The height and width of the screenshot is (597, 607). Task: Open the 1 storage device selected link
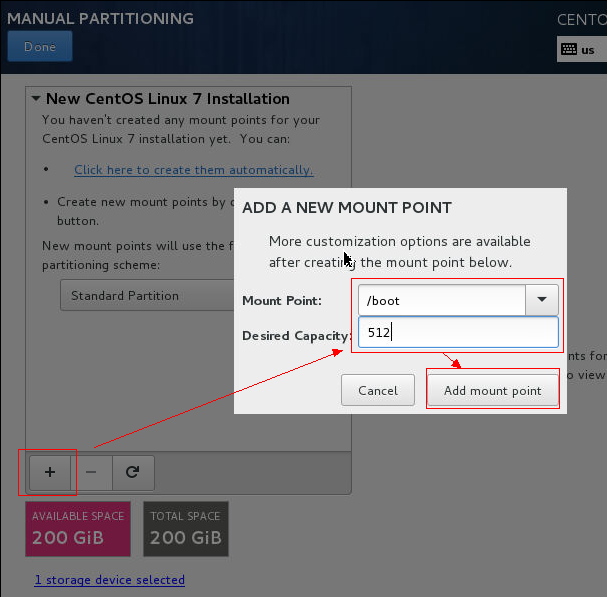pyautogui.click(x=110, y=580)
